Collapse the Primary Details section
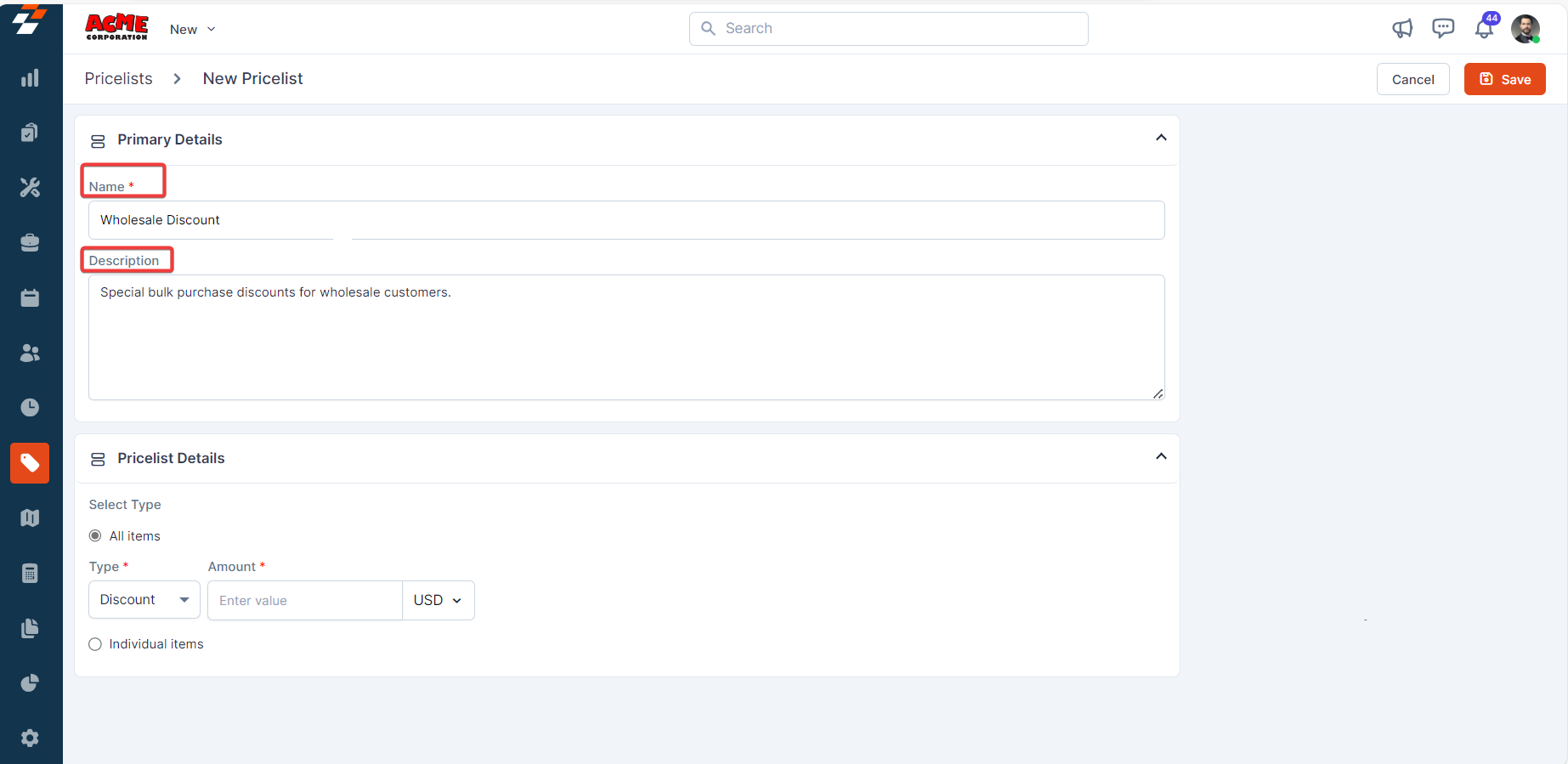This screenshot has width=1568, height=764. 1161,138
